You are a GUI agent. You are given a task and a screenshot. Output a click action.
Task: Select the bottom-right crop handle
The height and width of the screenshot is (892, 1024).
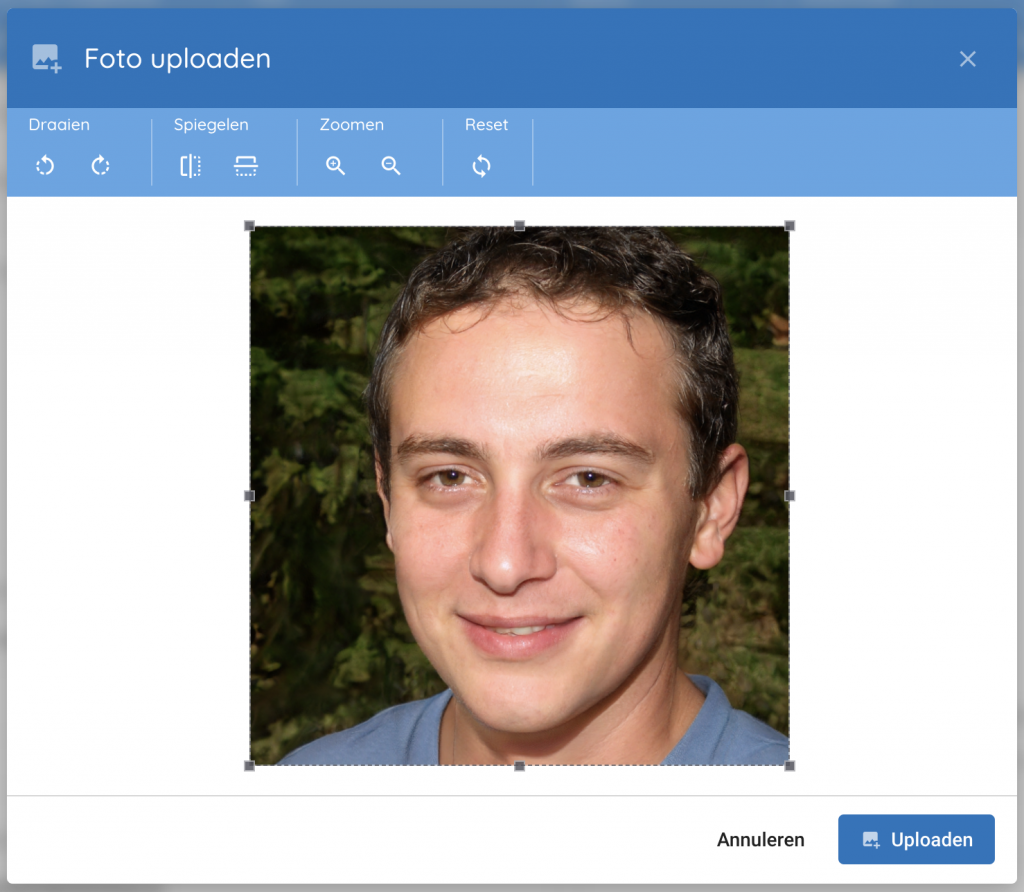pos(789,766)
